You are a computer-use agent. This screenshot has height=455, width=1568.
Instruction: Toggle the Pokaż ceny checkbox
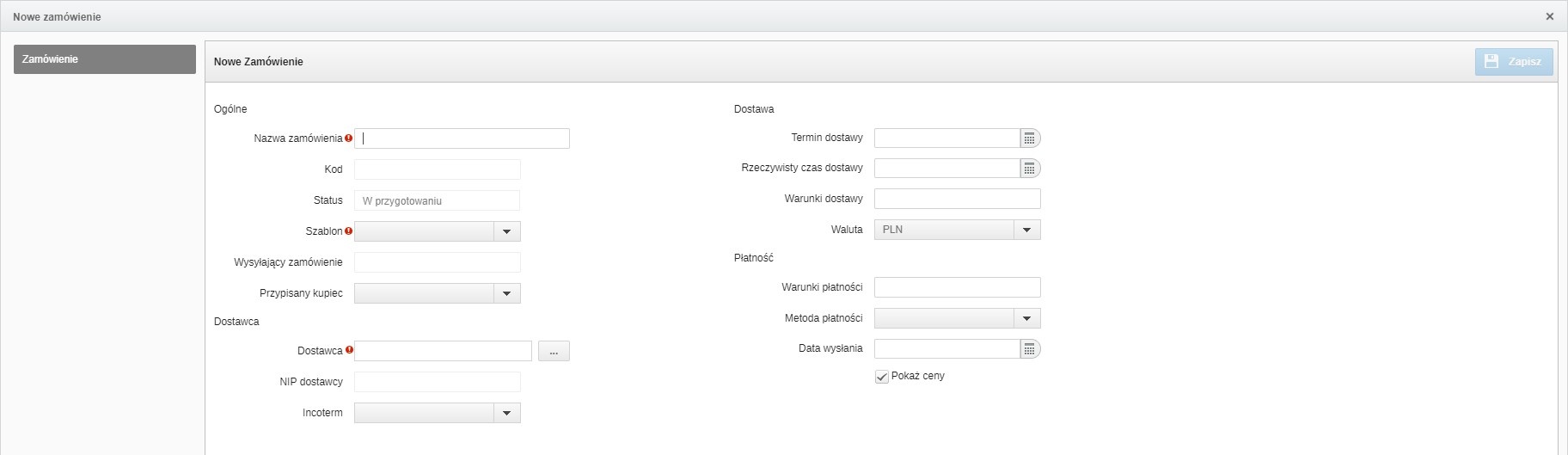881,377
